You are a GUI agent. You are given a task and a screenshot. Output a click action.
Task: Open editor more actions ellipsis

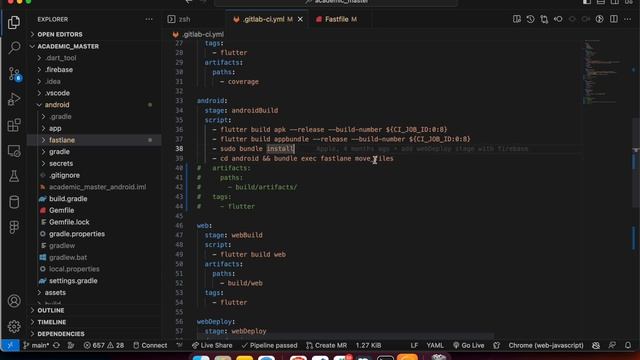(x=627, y=19)
